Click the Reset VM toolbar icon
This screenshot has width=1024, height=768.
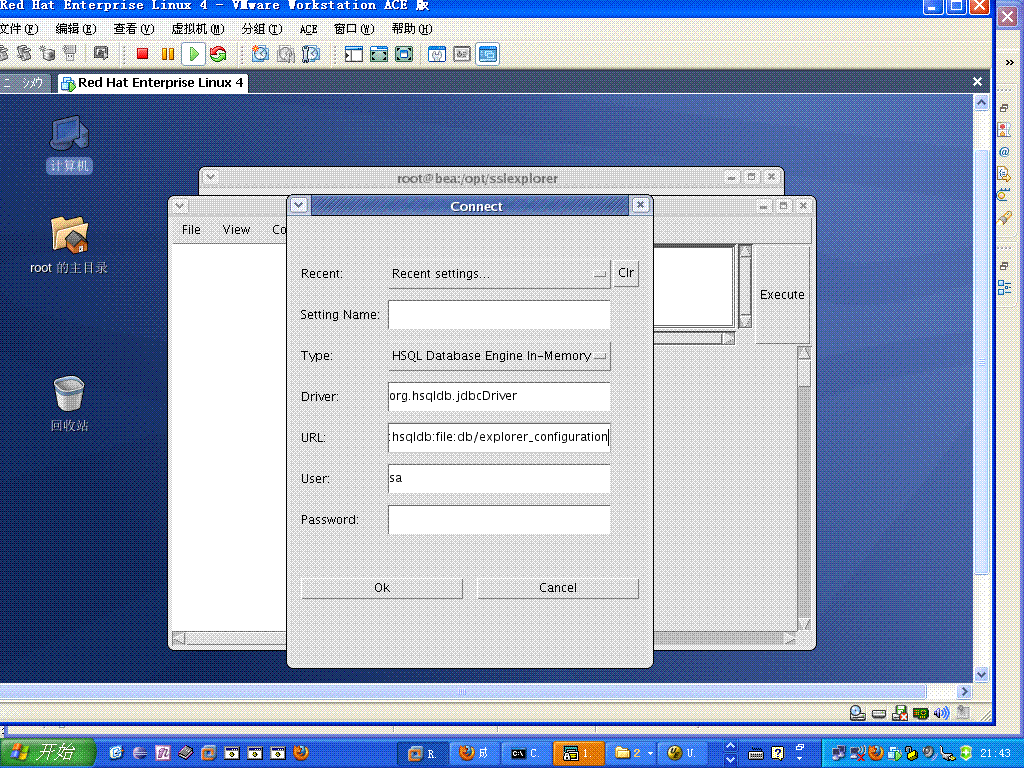click(218, 54)
